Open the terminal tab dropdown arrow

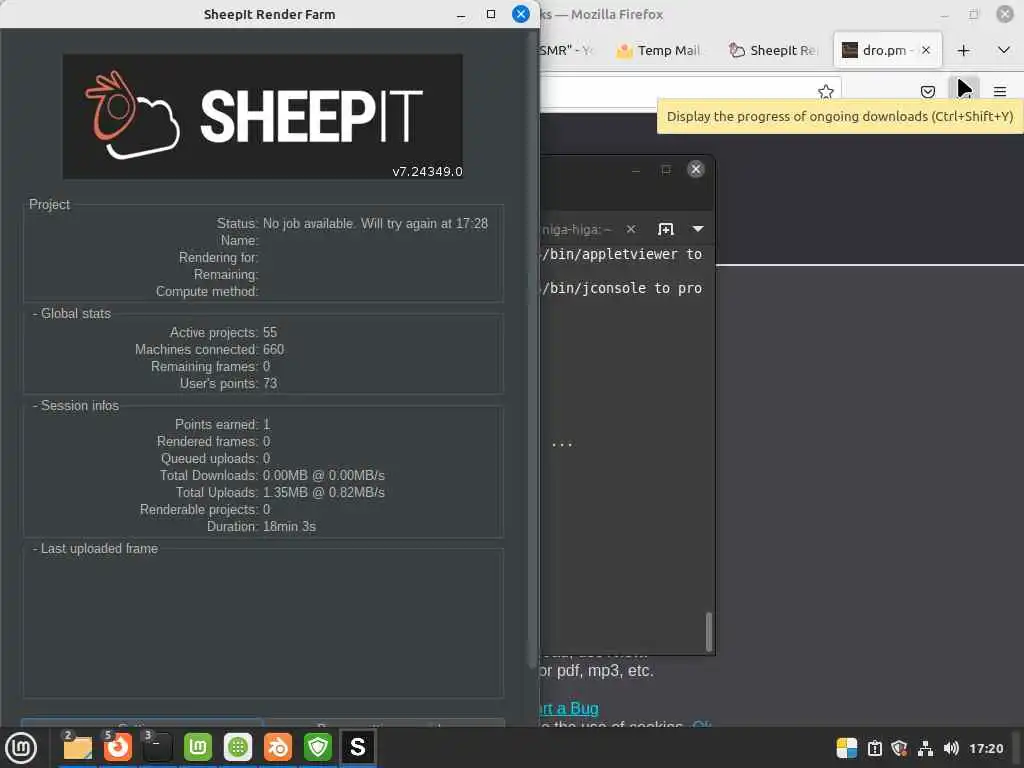[x=697, y=229]
